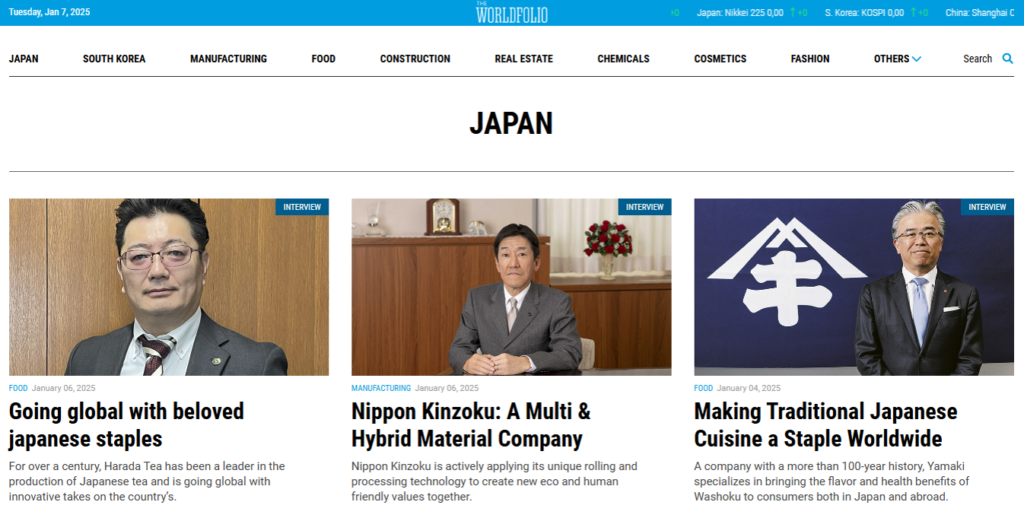Click the Yamaki interview thumbnail image
Viewport: 1024px width, 518px height.
pos(853,287)
